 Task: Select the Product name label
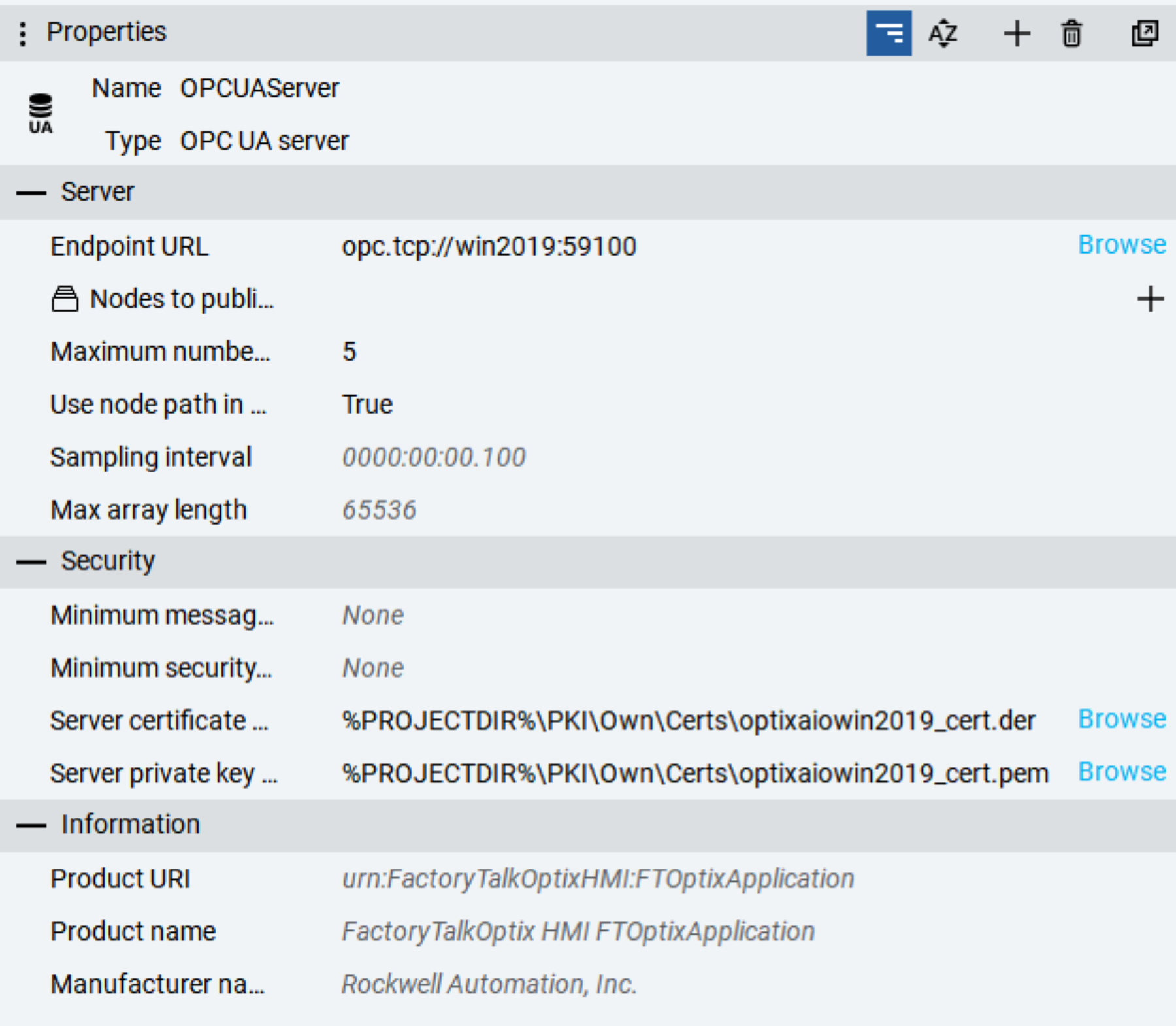point(133,931)
